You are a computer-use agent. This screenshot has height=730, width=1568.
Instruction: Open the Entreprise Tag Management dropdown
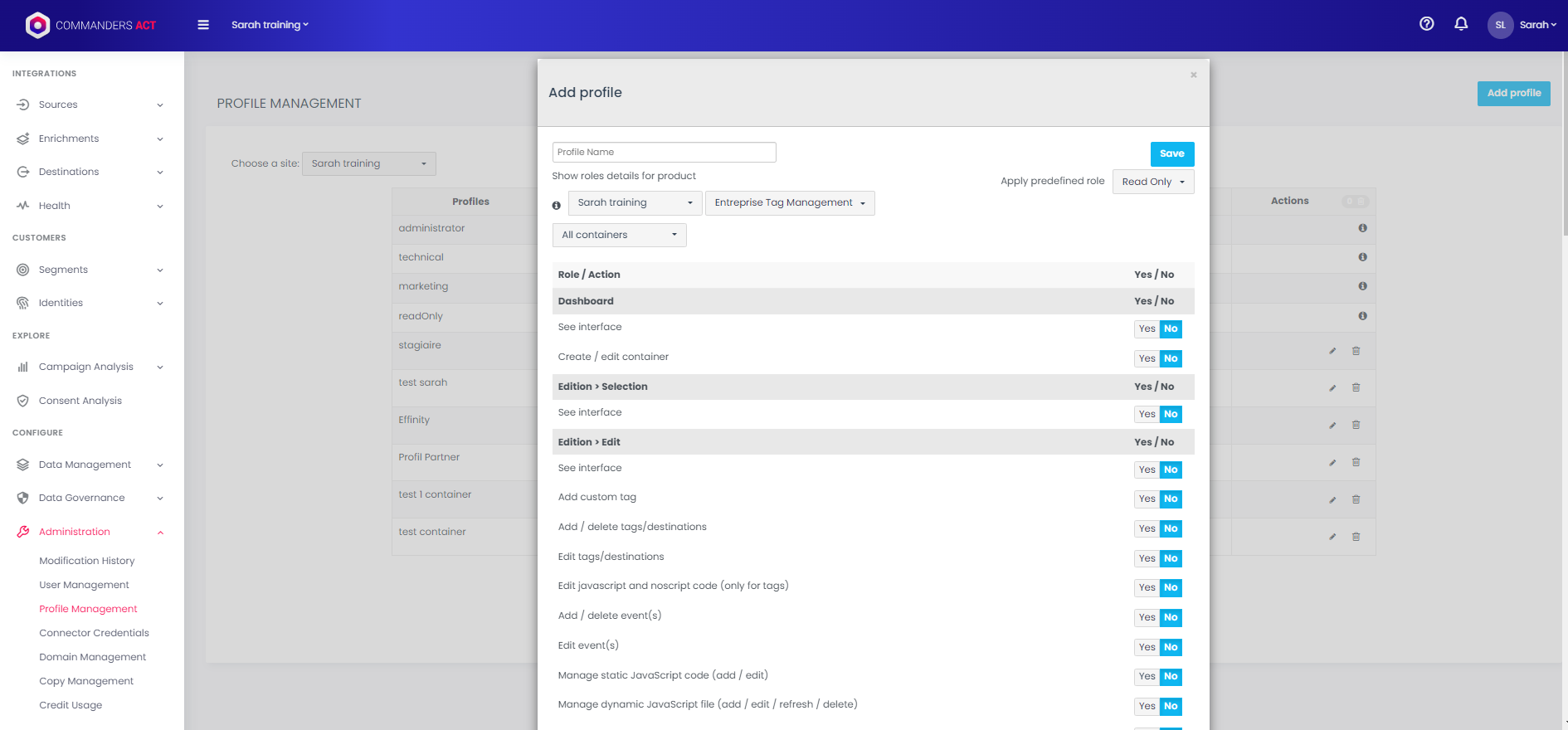(789, 203)
